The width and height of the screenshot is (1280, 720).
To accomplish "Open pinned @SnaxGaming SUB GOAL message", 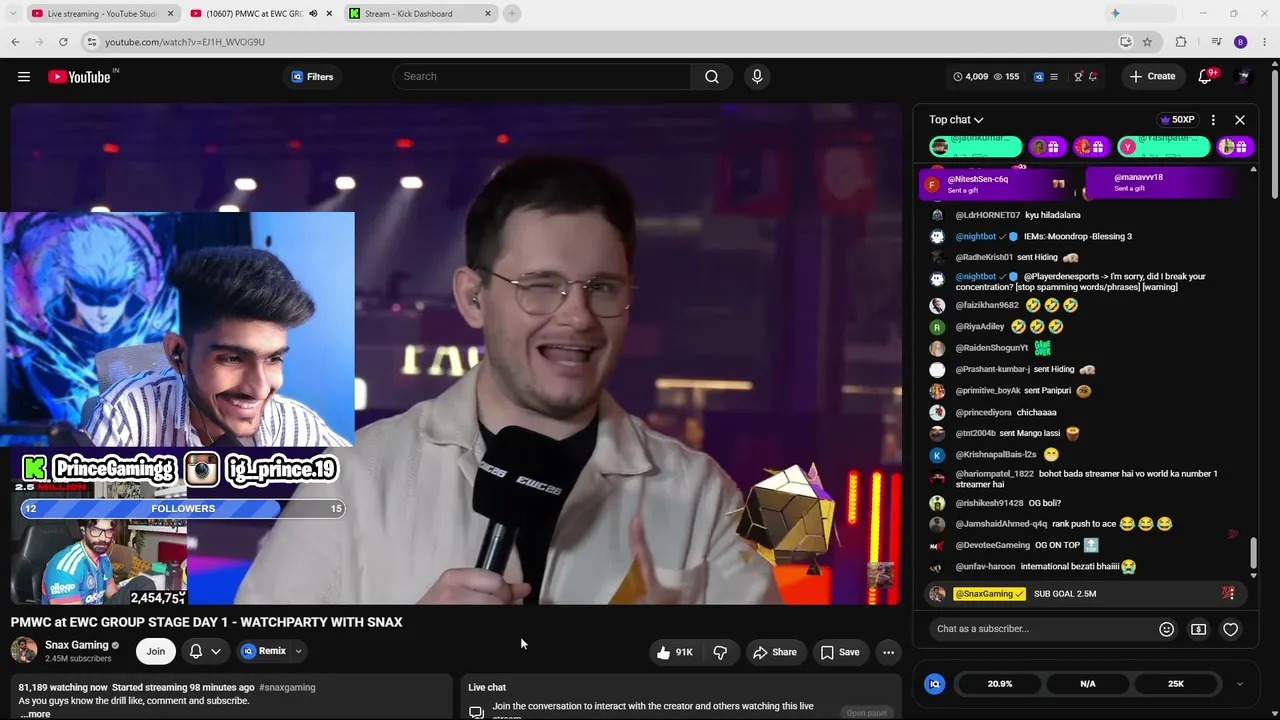I will (1085, 594).
